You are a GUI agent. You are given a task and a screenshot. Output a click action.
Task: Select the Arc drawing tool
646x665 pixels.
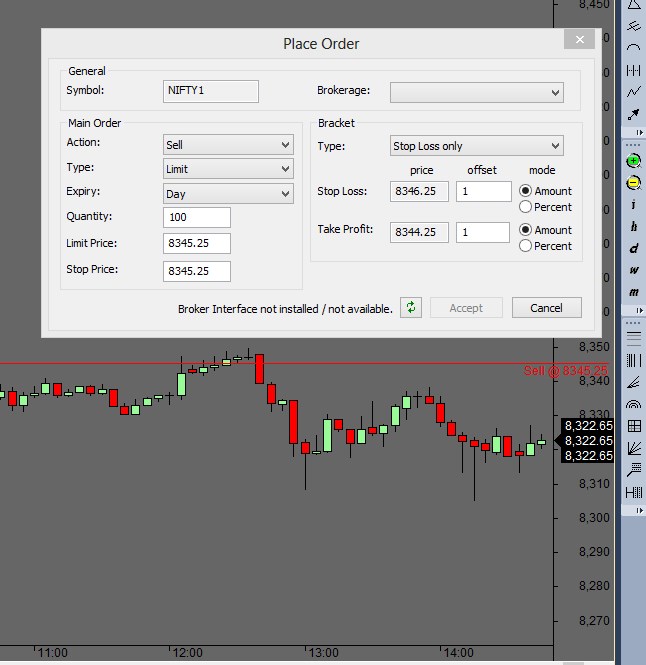coord(634,48)
